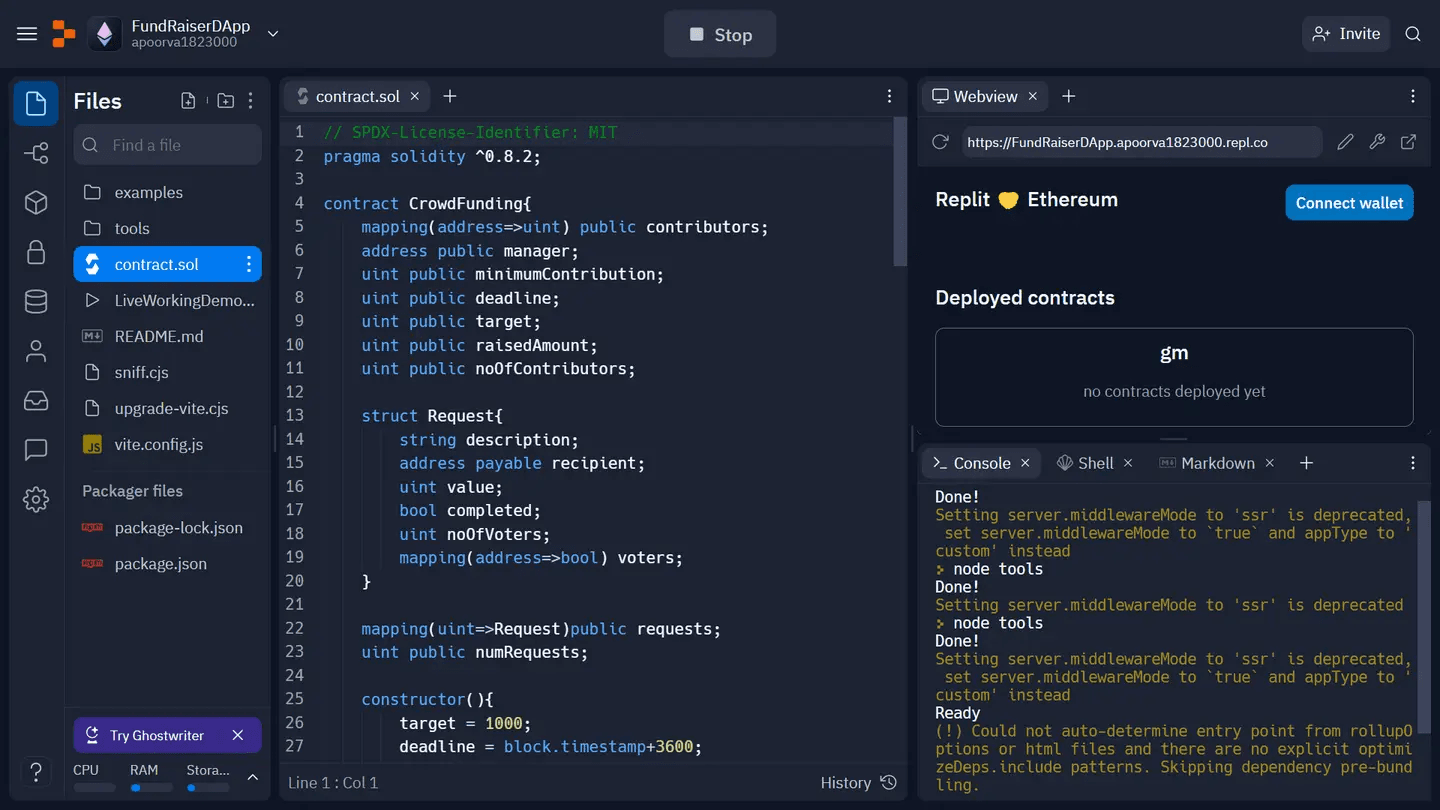The image size is (1440, 810).
Task: Open the Settings gear sidebar icon
Action: pos(36,499)
